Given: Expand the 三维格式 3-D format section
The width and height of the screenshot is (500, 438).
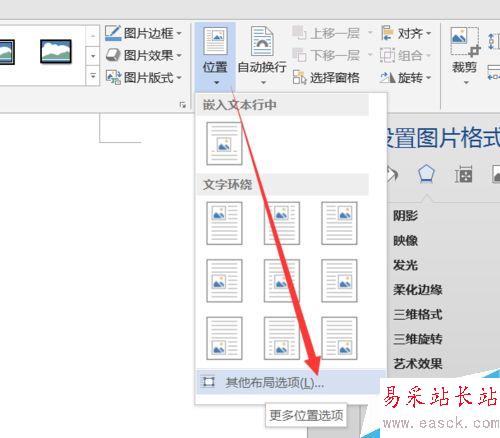Looking at the screenshot, I should 417,314.
